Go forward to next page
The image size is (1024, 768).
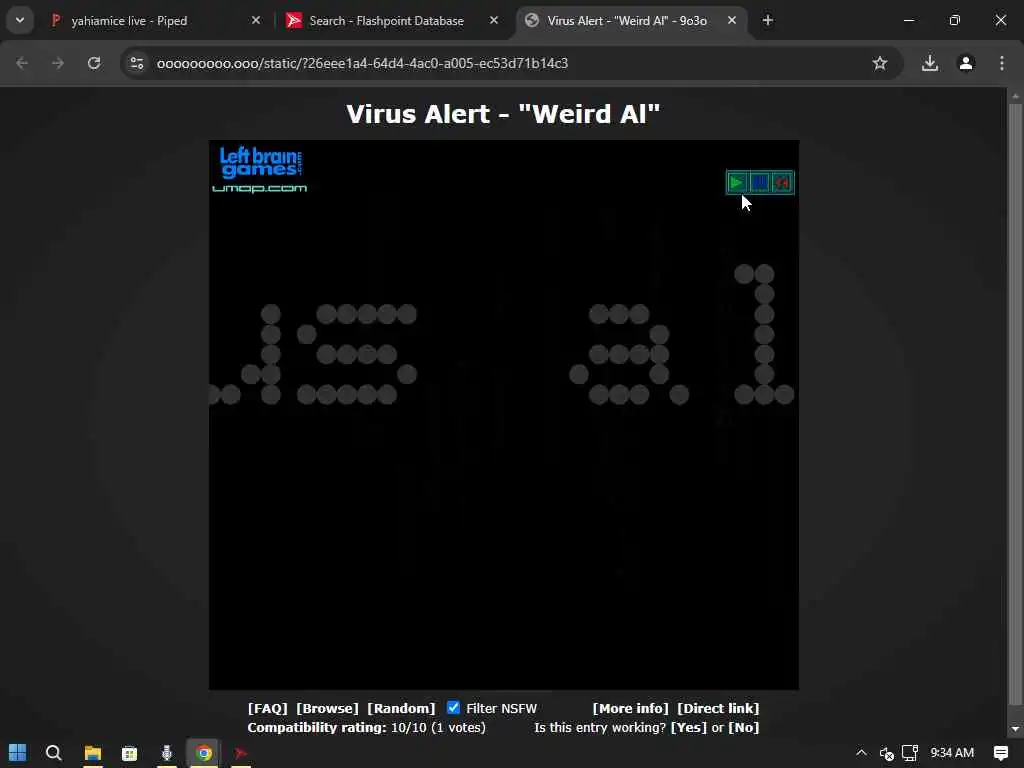(x=57, y=63)
